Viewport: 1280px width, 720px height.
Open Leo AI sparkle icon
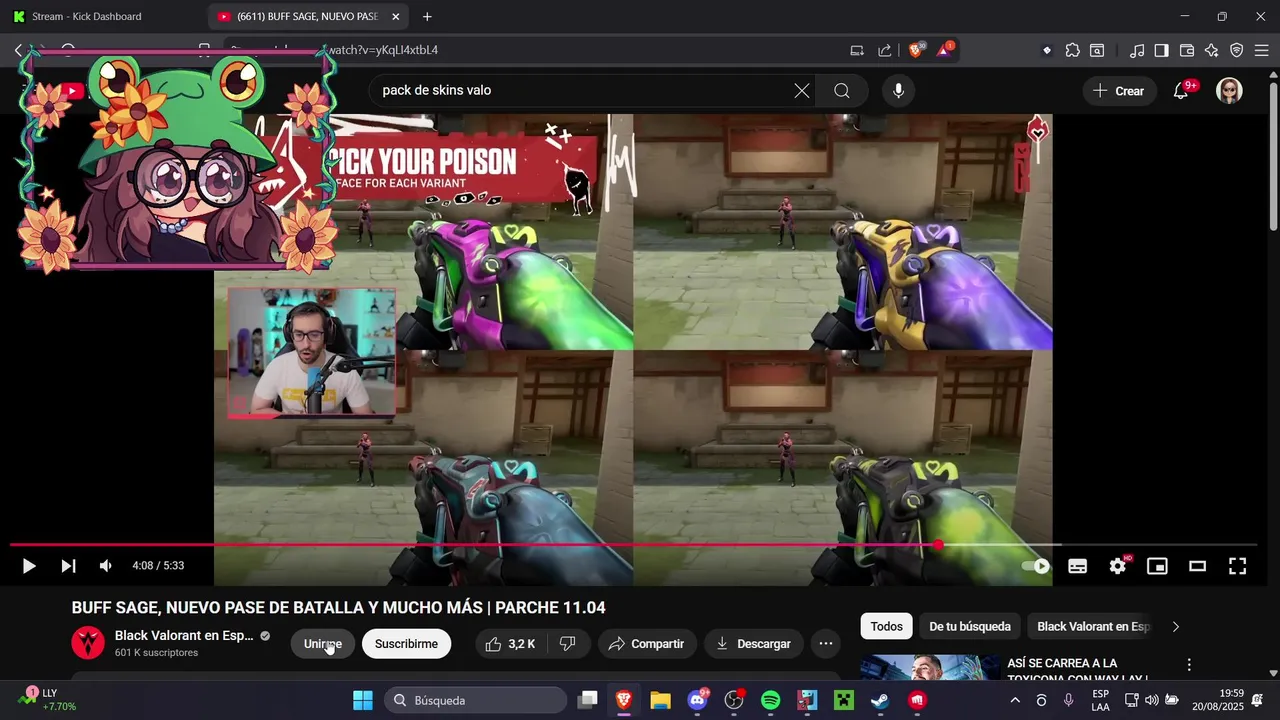pyautogui.click(x=1211, y=50)
